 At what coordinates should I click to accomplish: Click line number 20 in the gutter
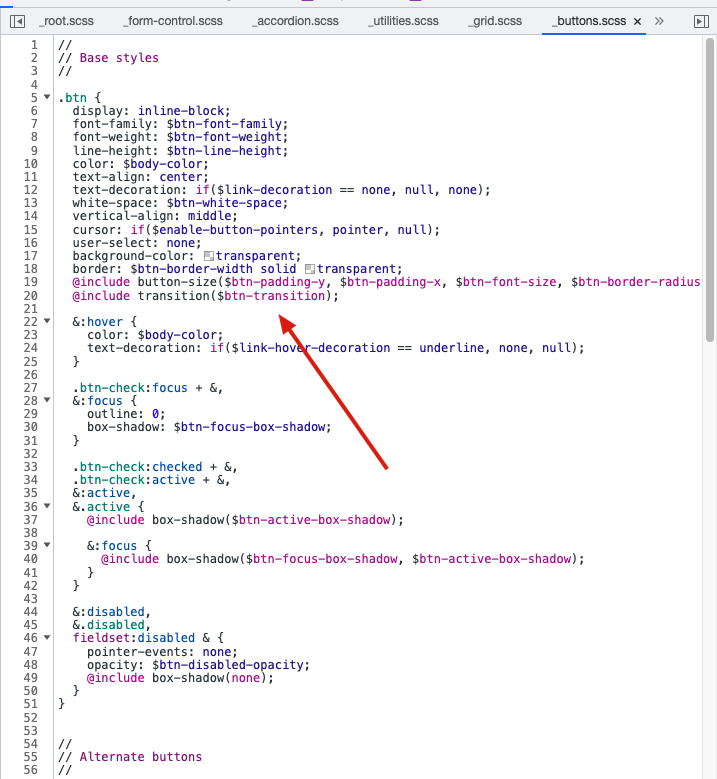[x=31, y=296]
